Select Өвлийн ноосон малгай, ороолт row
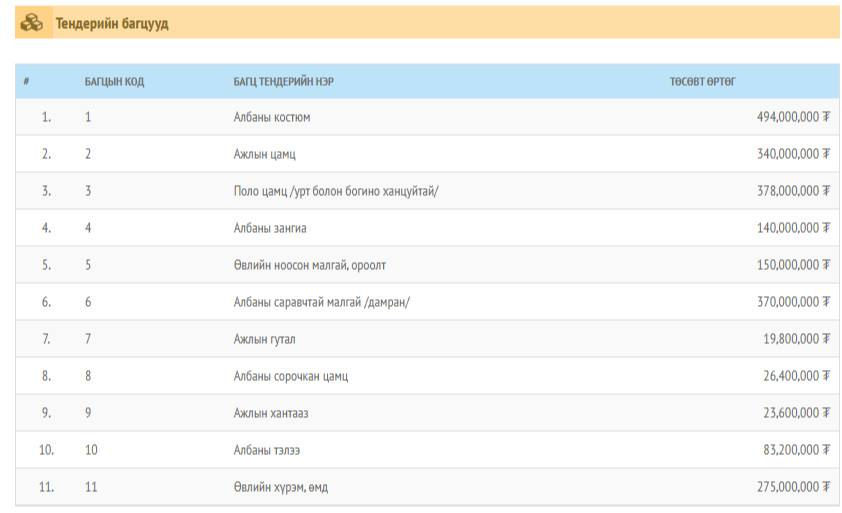842x513 pixels. coord(427,265)
